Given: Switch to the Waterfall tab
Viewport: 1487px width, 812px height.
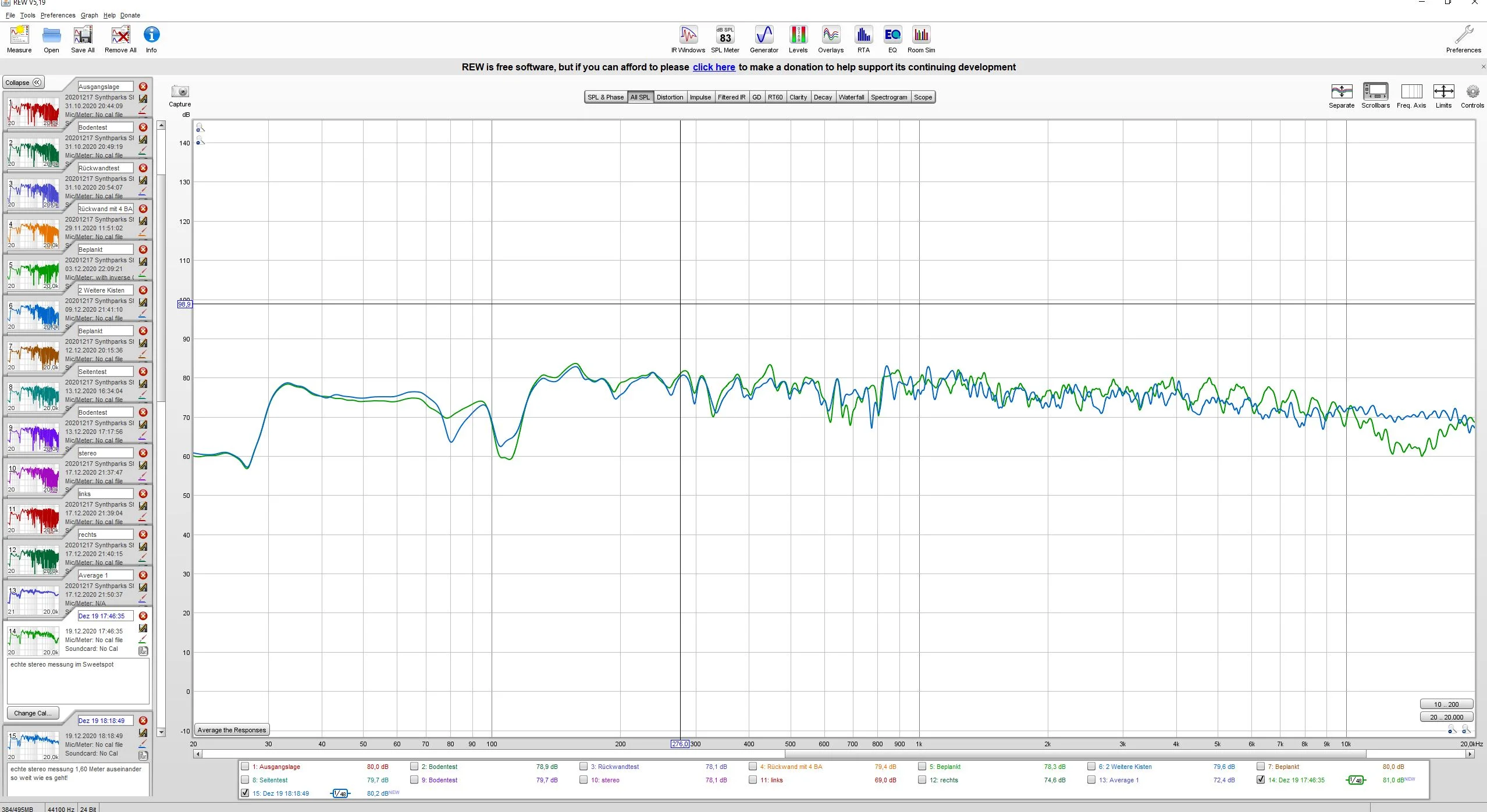Looking at the screenshot, I should coord(851,97).
